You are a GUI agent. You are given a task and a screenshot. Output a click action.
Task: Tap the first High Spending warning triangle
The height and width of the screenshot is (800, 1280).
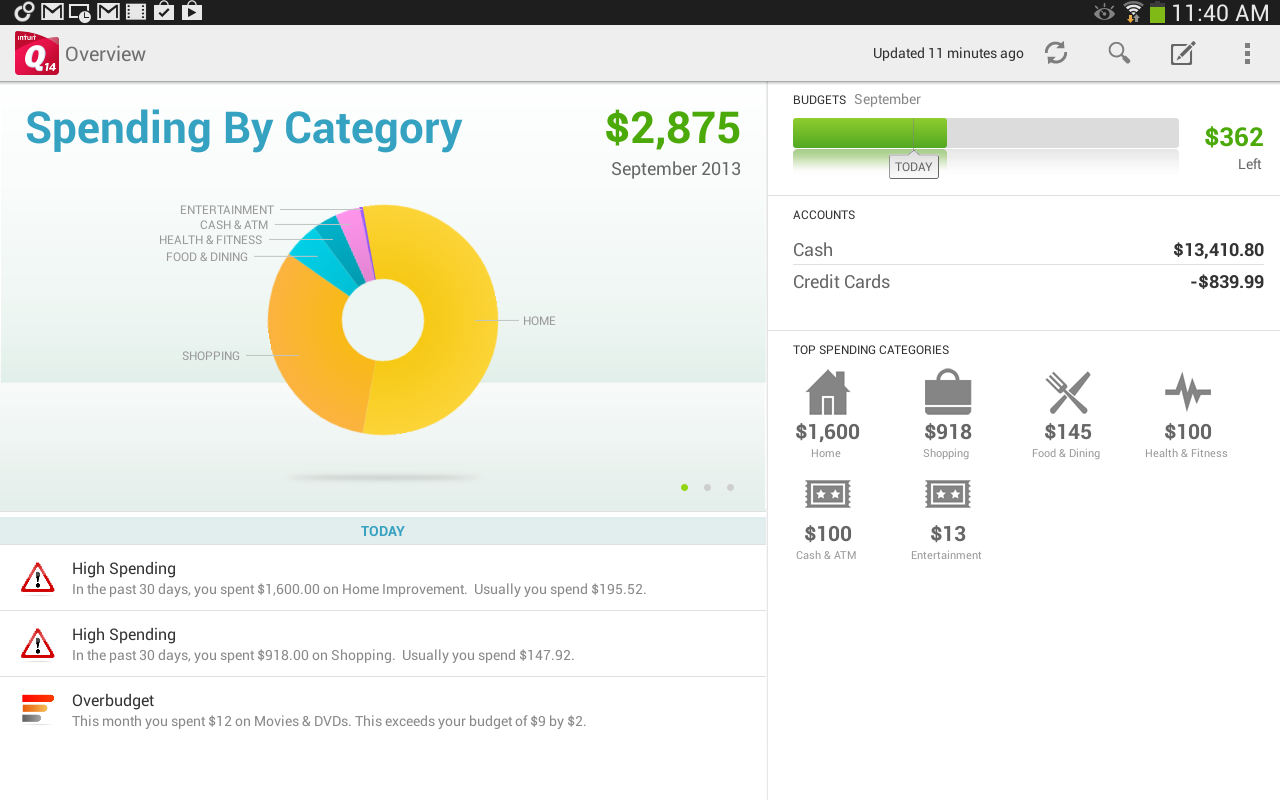[x=37, y=577]
